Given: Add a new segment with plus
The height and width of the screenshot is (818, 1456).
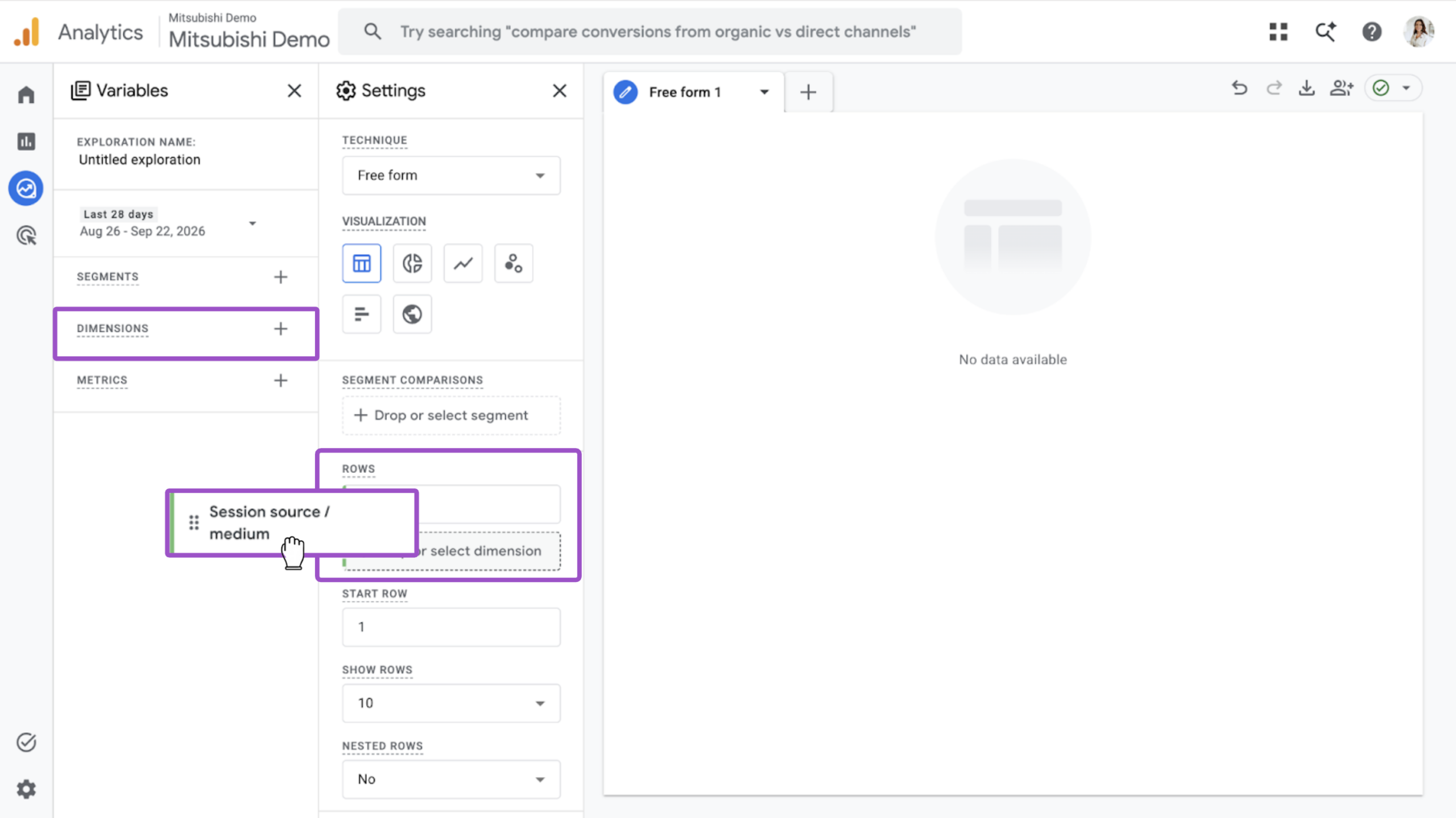Looking at the screenshot, I should tap(280, 277).
